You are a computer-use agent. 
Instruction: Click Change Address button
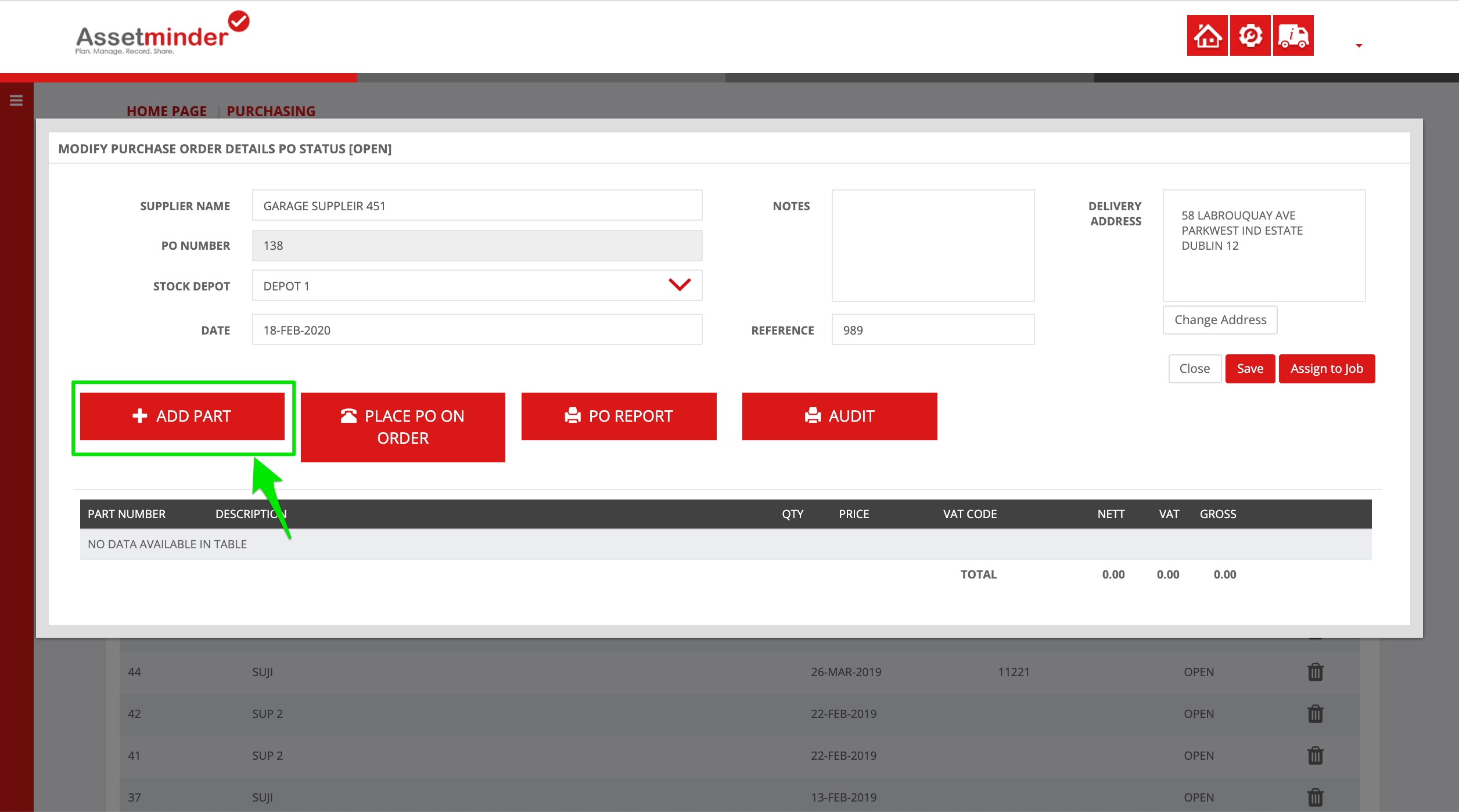point(1220,320)
